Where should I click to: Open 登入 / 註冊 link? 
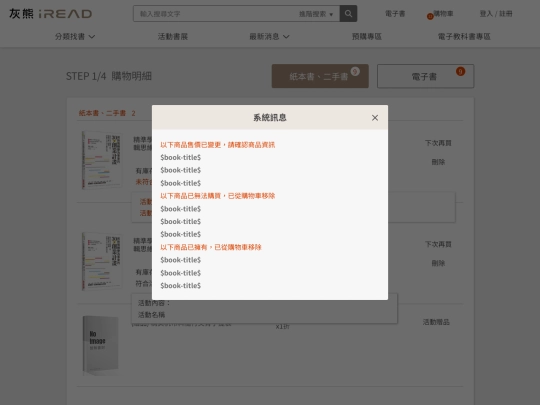tap(496, 14)
